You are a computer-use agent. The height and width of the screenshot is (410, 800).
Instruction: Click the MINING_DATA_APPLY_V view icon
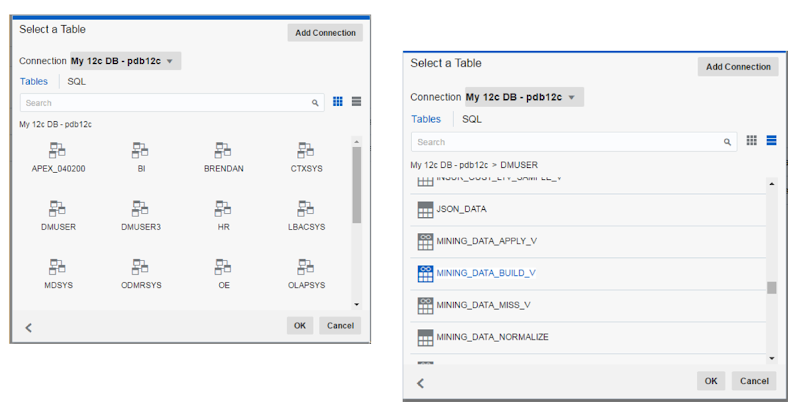(x=425, y=241)
